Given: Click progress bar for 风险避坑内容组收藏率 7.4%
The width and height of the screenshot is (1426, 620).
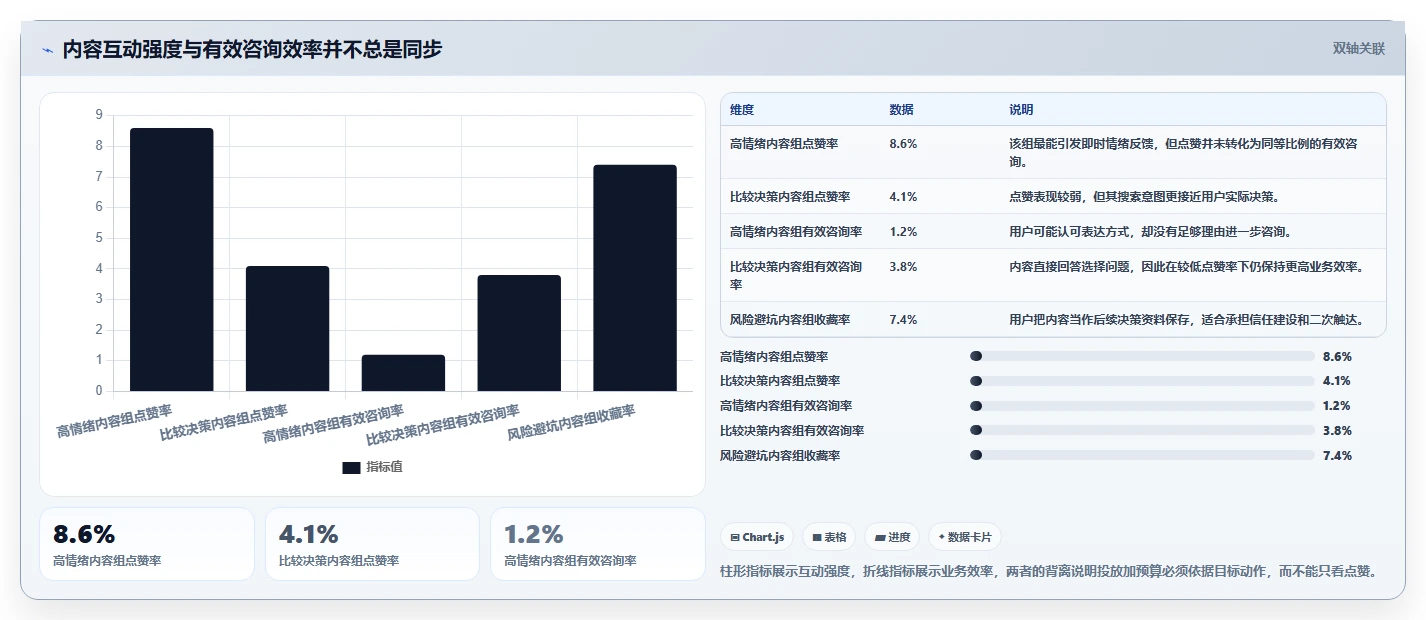Looking at the screenshot, I should pyautogui.click(x=1142, y=455).
